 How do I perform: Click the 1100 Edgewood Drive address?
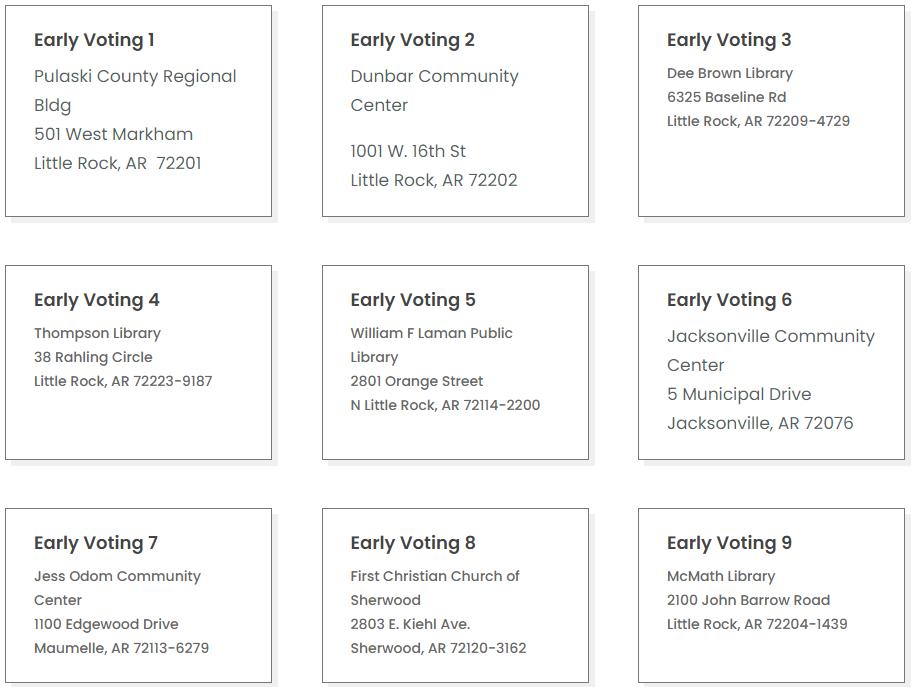point(106,624)
